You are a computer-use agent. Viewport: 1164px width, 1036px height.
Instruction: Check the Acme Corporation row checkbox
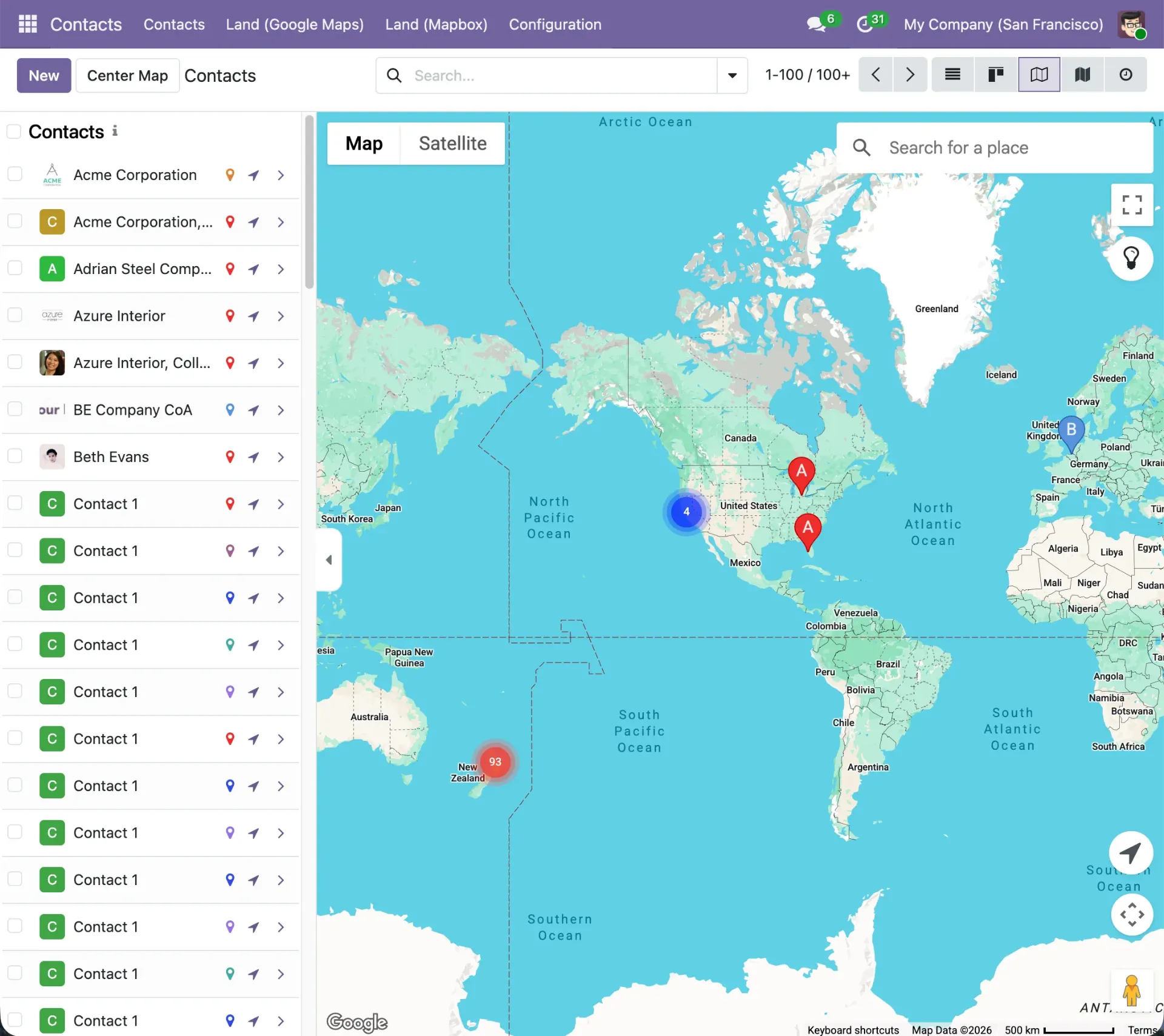[x=15, y=175]
